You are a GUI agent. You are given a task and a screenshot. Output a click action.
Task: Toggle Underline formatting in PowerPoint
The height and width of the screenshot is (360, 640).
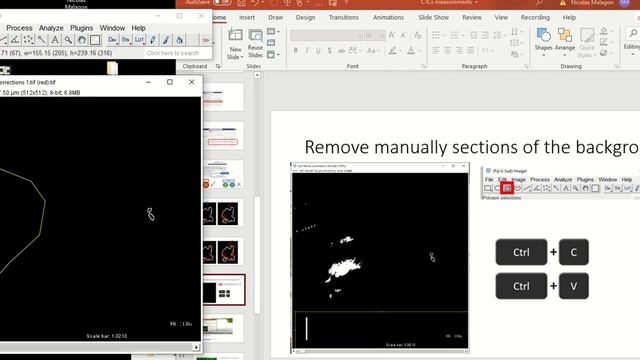click(318, 51)
